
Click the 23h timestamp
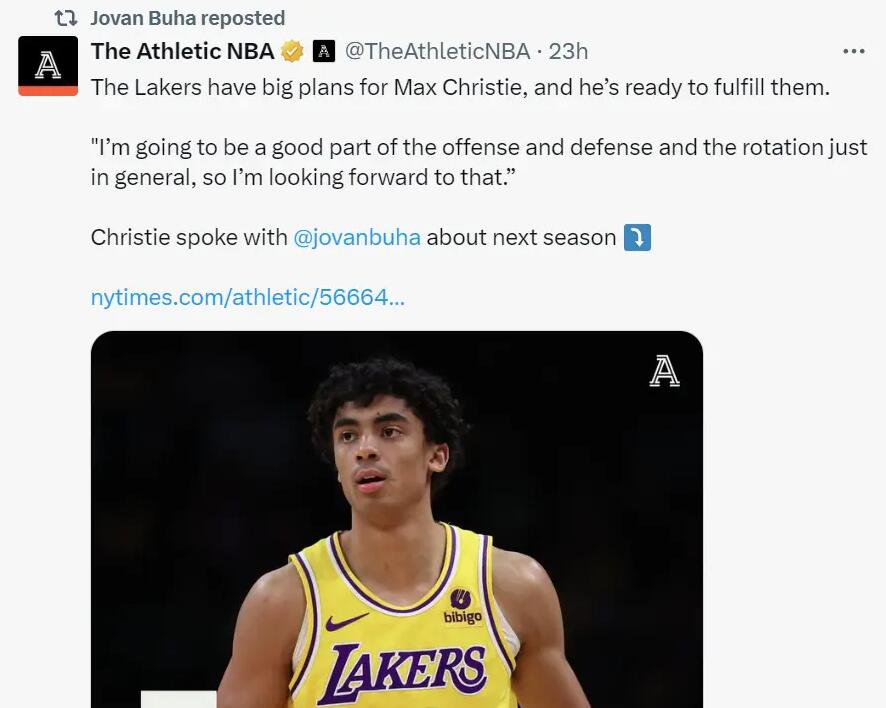click(x=569, y=51)
